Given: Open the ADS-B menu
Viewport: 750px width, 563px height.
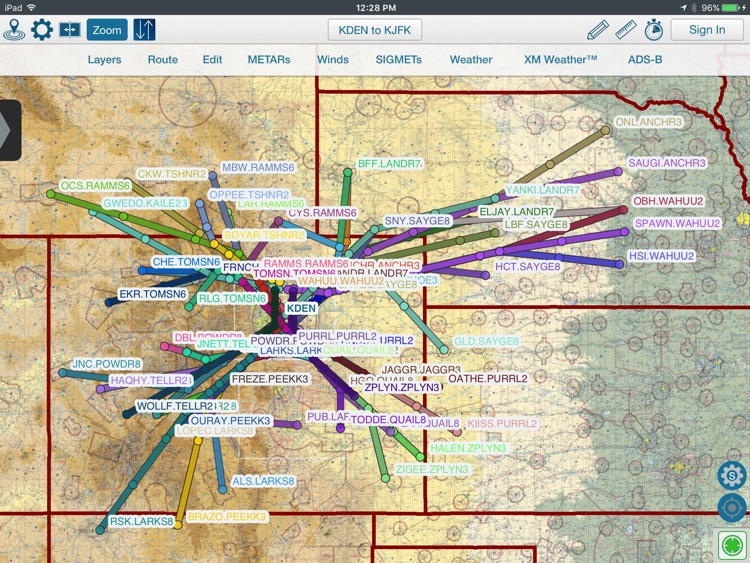Looking at the screenshot, I should pos(645,60).
